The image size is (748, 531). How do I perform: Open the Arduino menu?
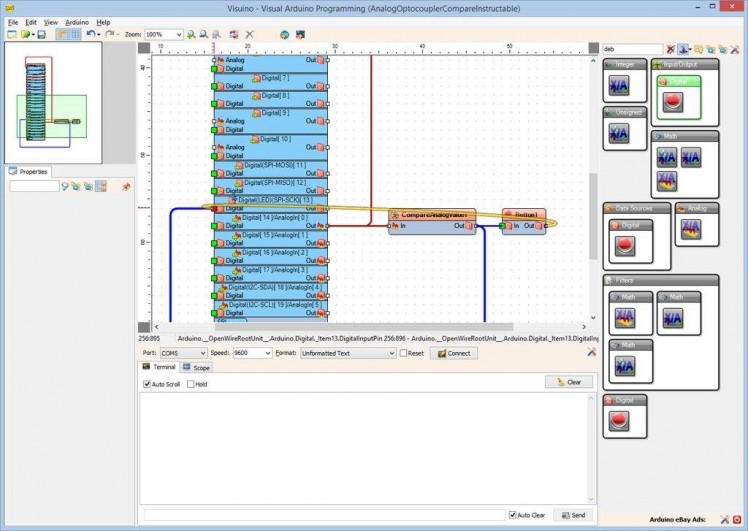tap(76, 21)
